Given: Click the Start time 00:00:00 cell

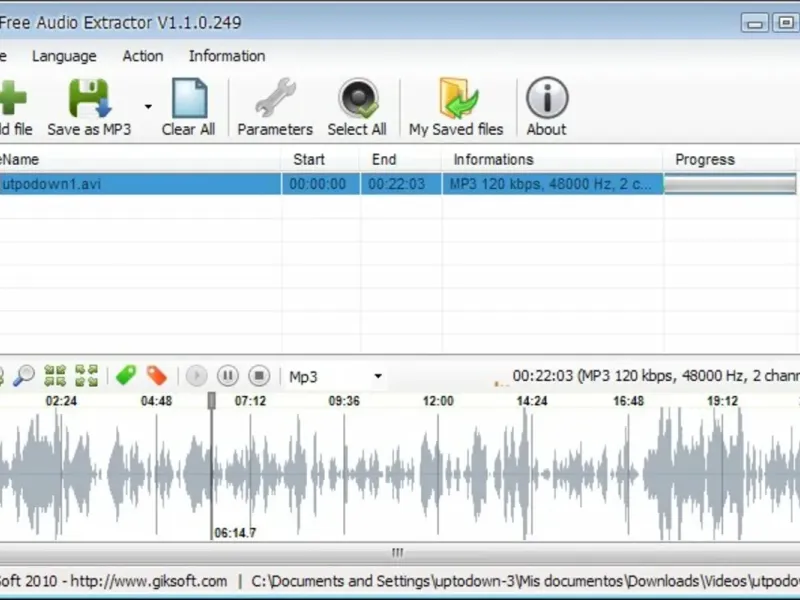Looking at the screenshot, I should 320,184.
